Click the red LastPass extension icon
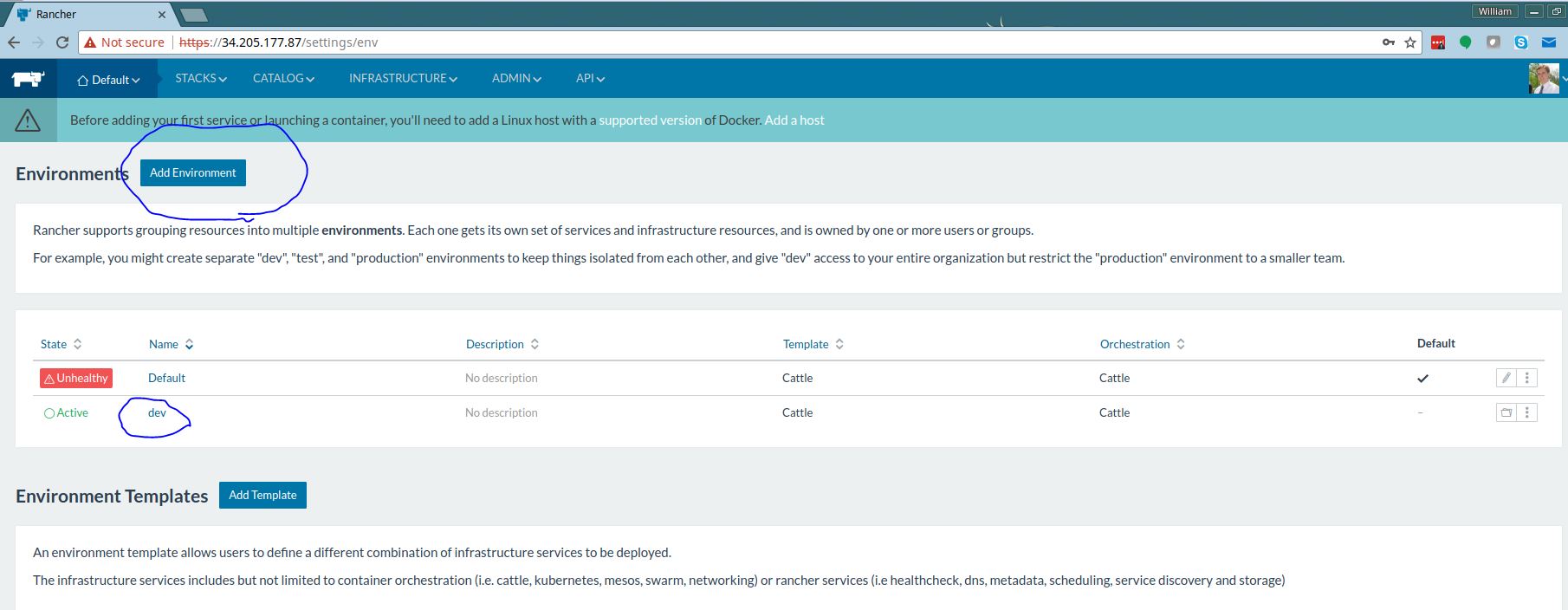The width and height of the screenshot is (1568, 610). (1438, 42)
